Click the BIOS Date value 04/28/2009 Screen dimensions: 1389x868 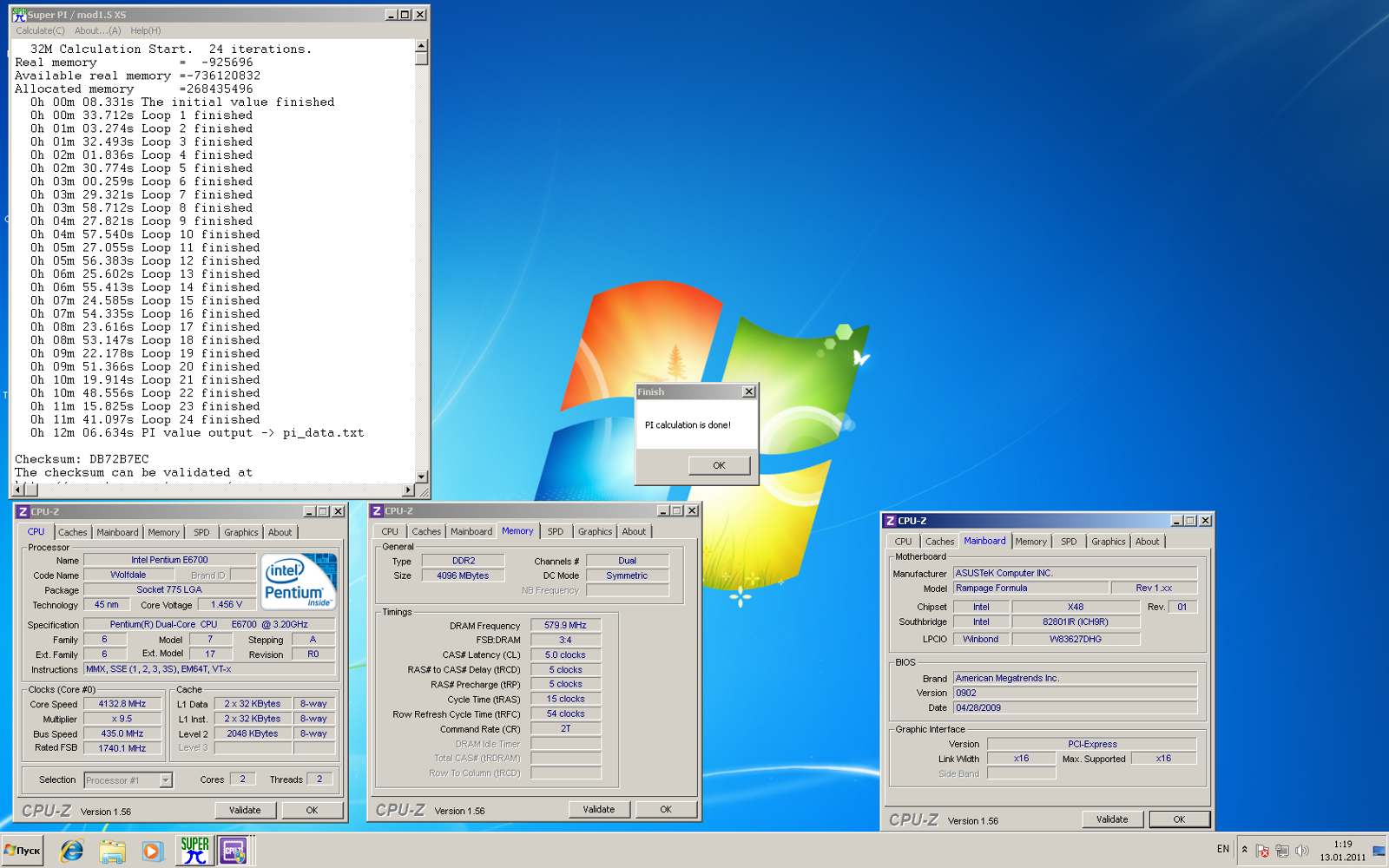[1075, 707]
